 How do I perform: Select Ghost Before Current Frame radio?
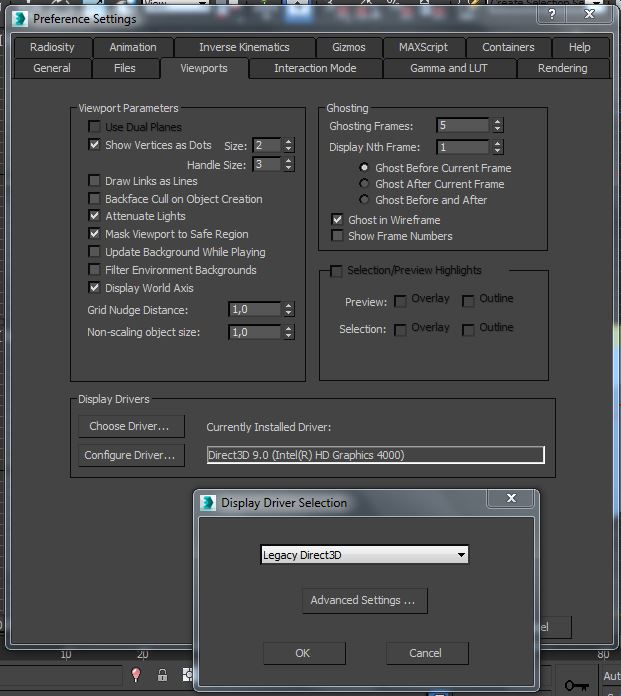coord(364,168)
